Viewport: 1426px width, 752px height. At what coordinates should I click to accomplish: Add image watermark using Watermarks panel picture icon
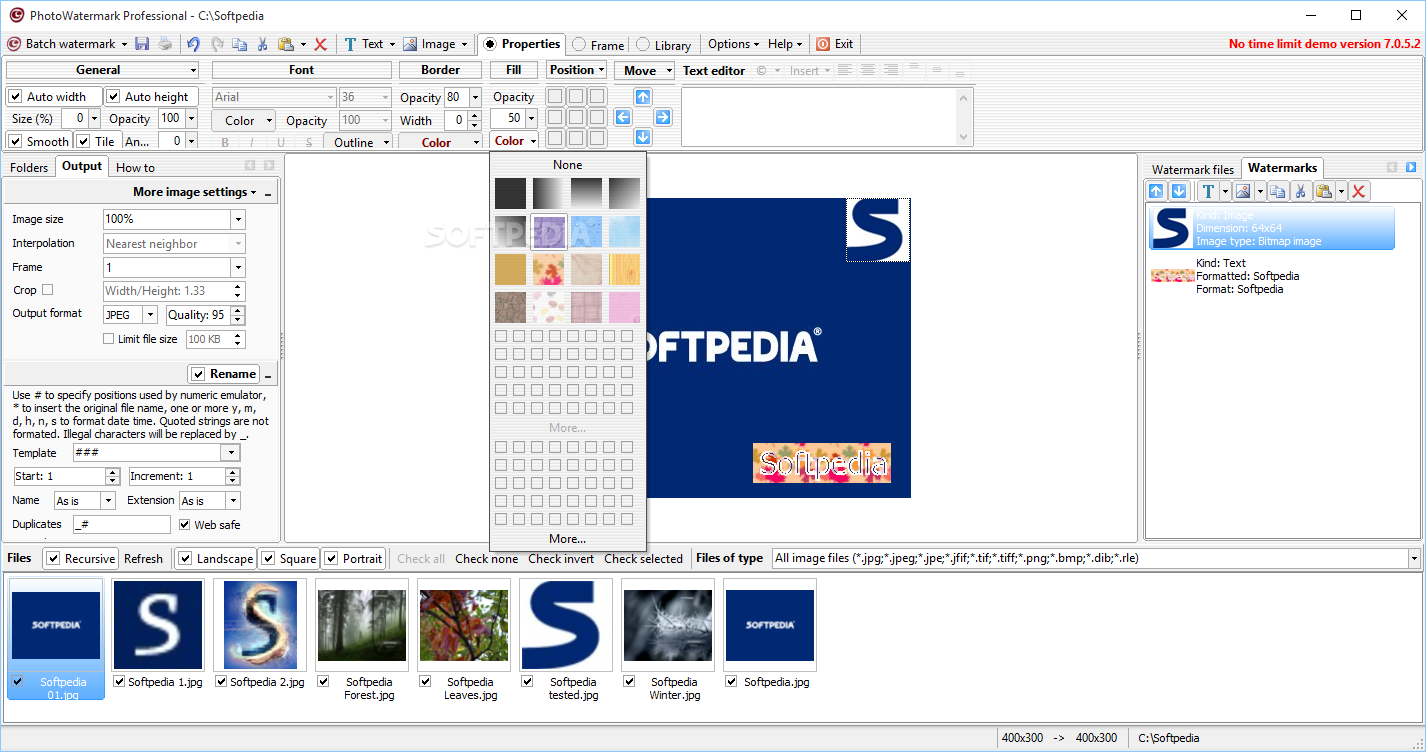click(1244, 191)
